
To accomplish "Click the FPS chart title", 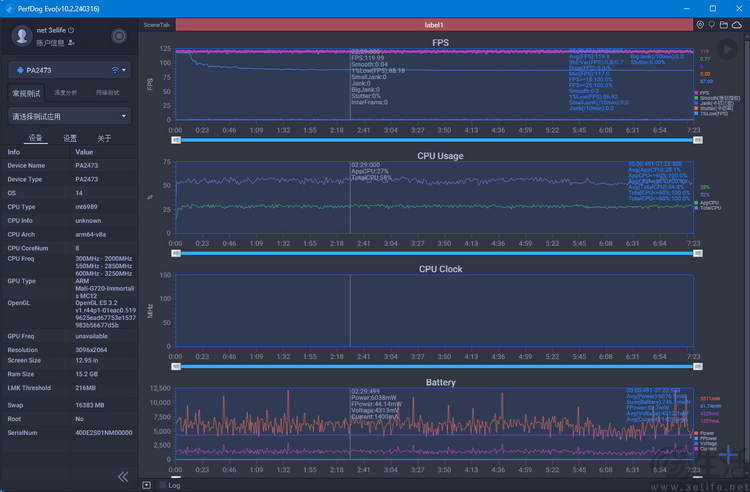I will coord(441,43).
